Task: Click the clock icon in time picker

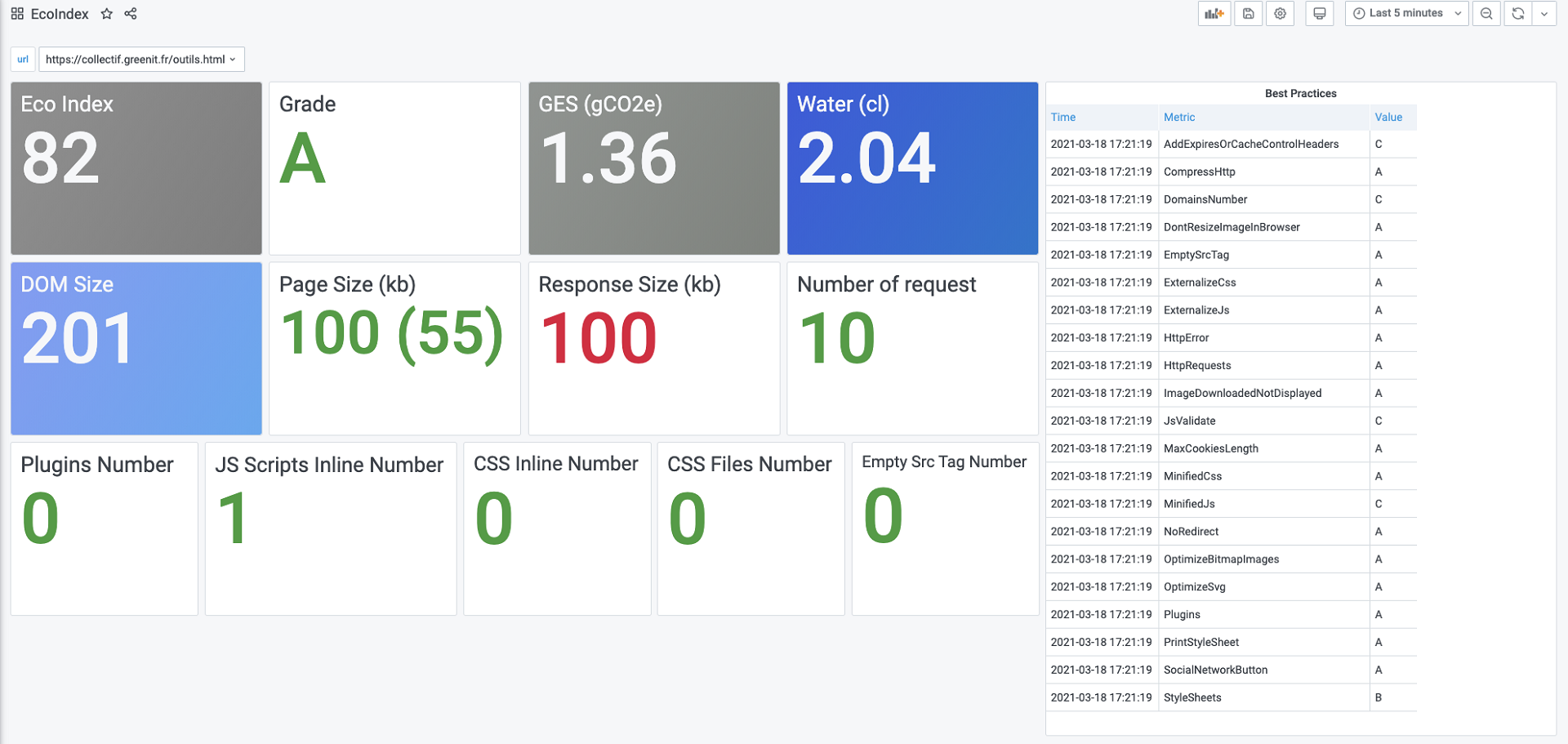Action: pos(1357,13)
